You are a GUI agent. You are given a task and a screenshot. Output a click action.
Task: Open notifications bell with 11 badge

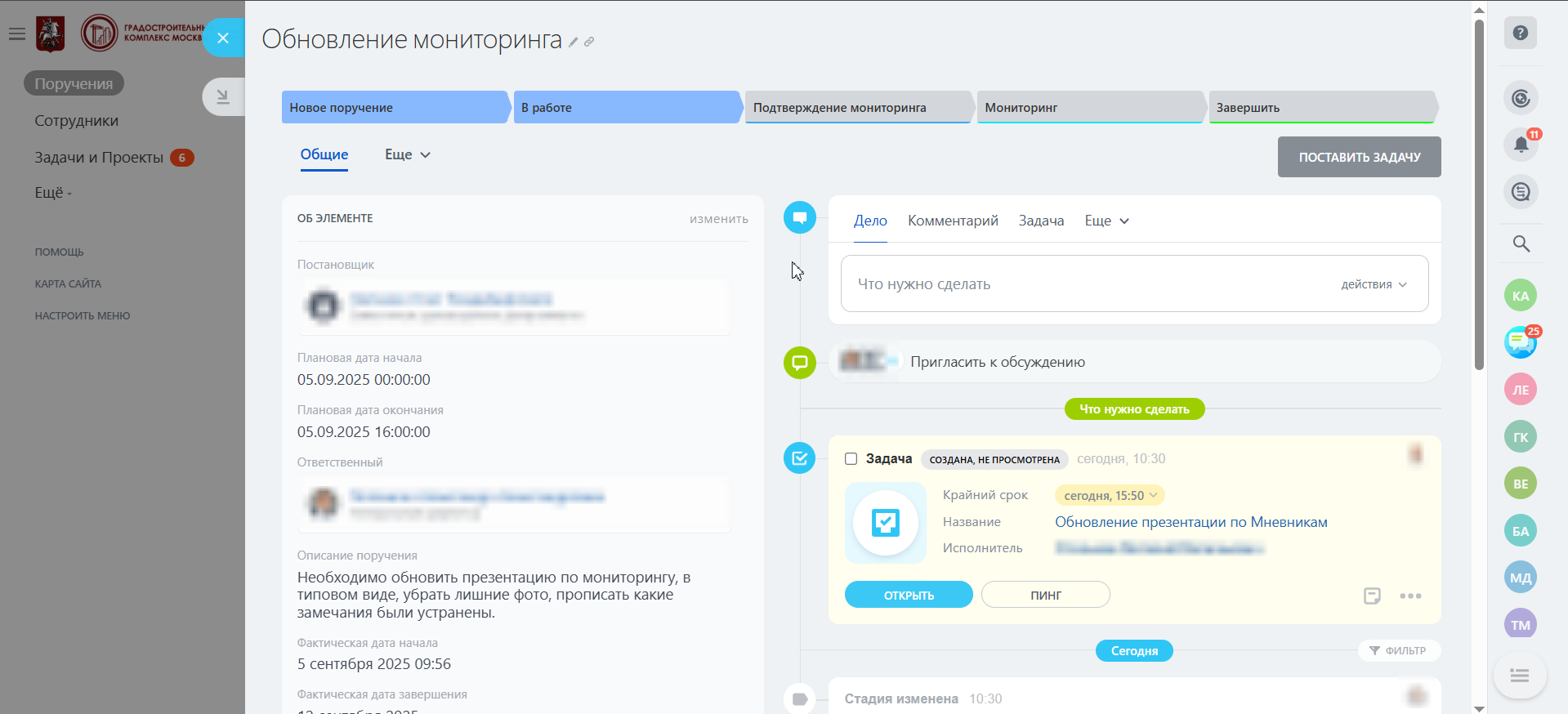[x=1521, y=145]
